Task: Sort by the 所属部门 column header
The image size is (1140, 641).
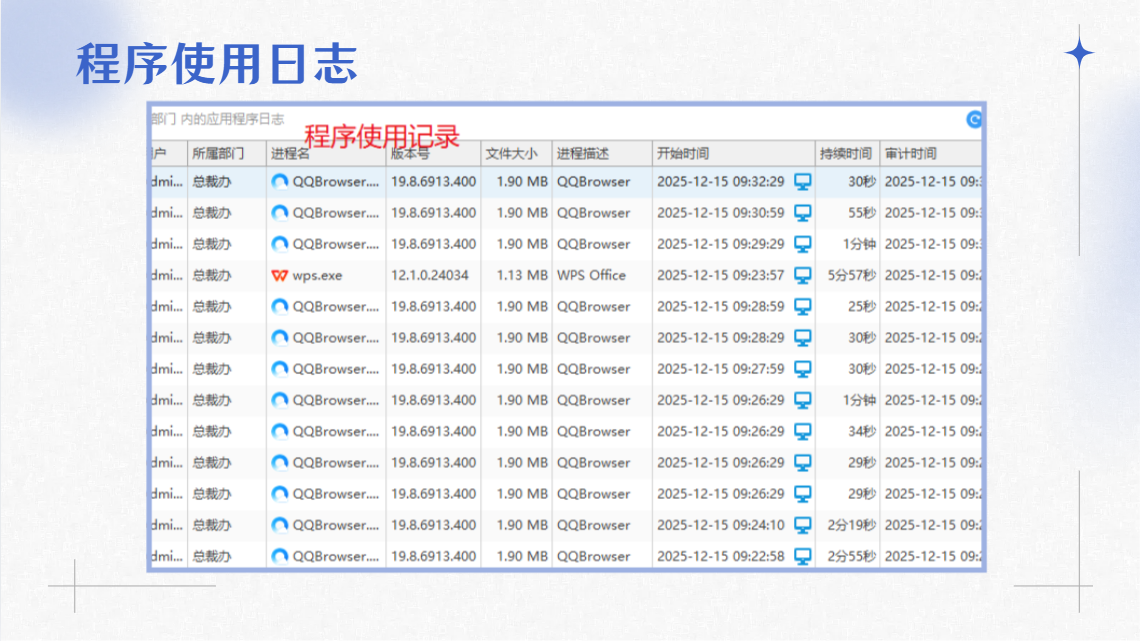Action: click(227, 153)
